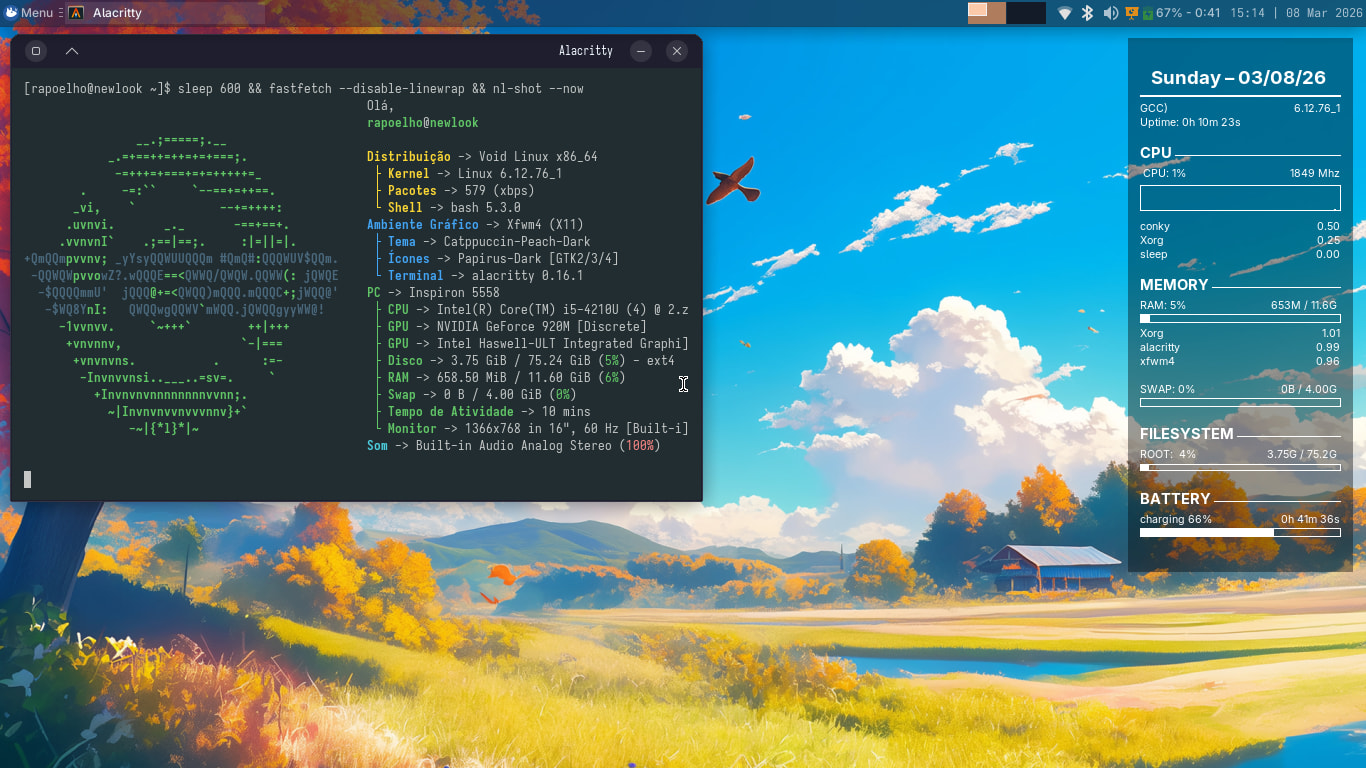Open the presentation mode power icon

click(1132, 13)
